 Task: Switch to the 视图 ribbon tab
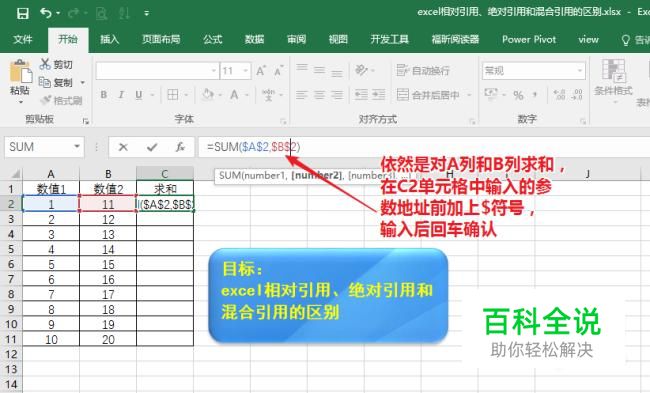pos(338,39)
